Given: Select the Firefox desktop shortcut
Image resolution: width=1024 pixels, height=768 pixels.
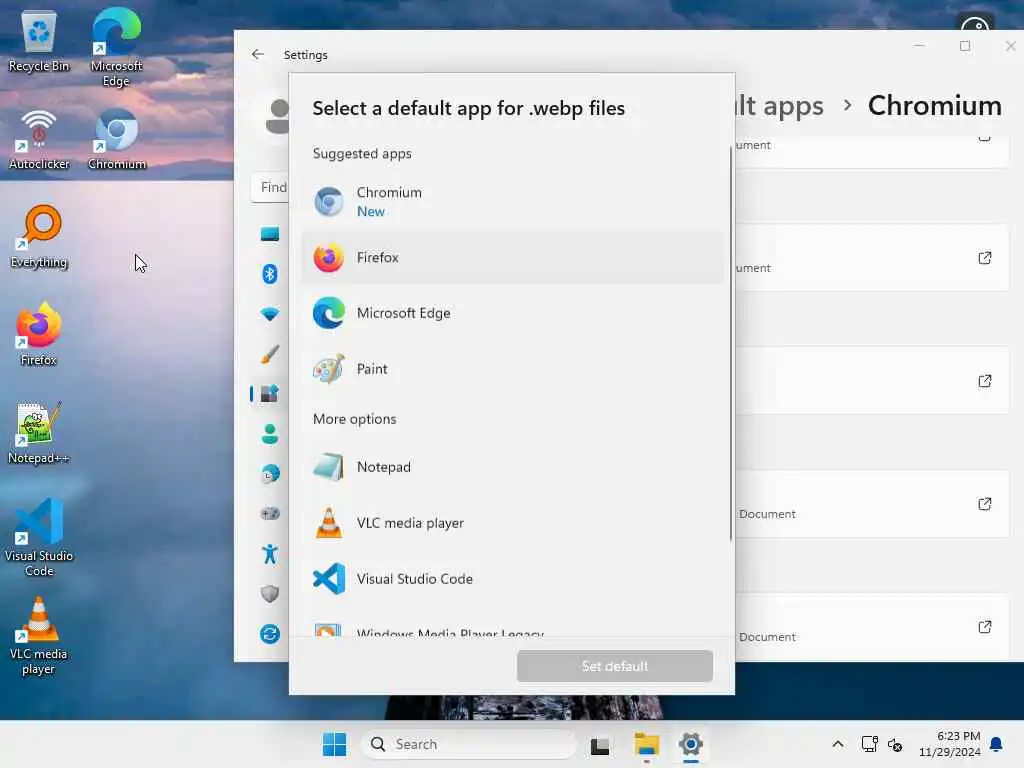Looking at the screenshot, I should point(39,335).
